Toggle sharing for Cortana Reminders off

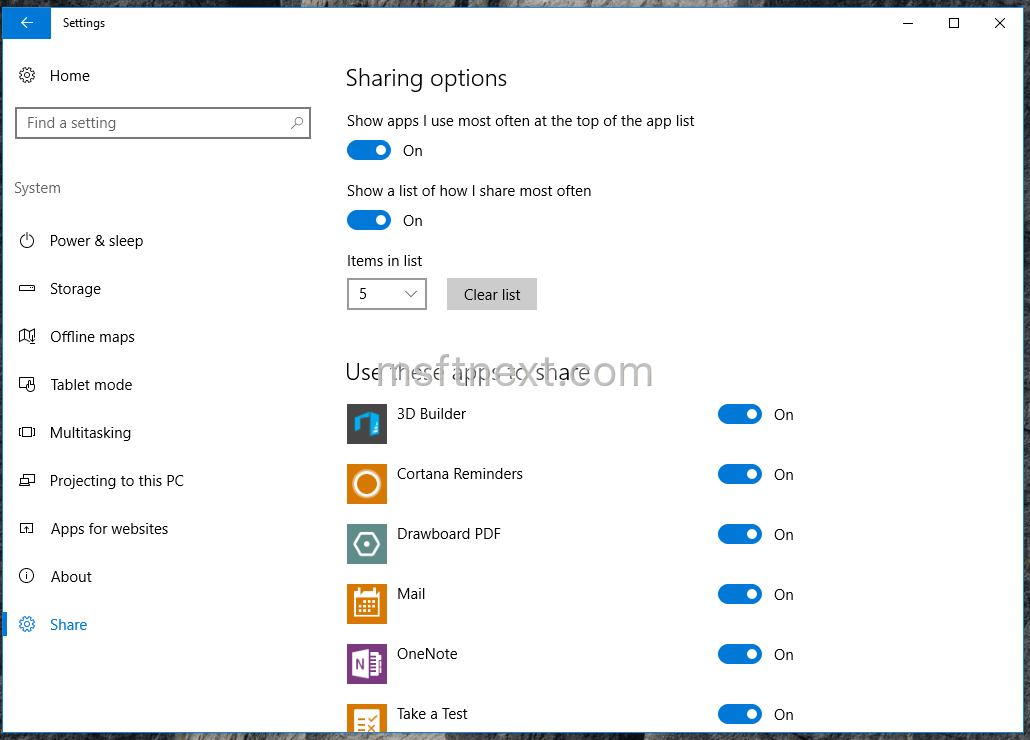pos(740,475)
